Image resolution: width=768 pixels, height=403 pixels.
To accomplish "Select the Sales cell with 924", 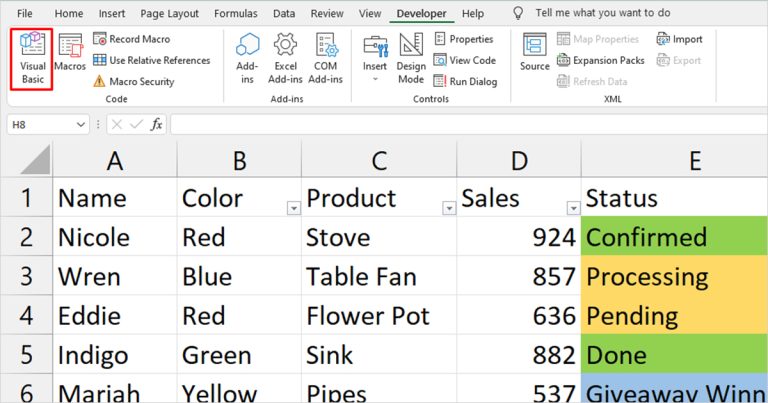I will [519, 237].
